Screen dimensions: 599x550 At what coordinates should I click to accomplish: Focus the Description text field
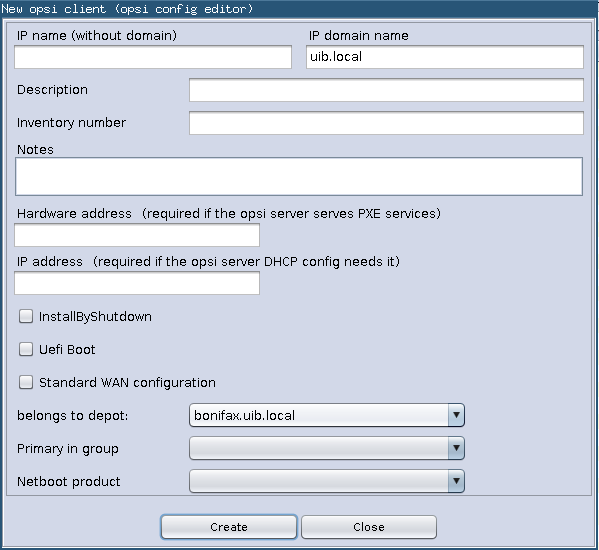(x=386, y=90)
